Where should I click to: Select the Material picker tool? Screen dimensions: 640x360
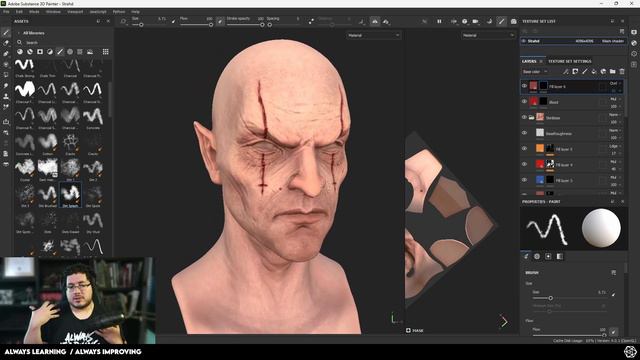coord(6,107)
